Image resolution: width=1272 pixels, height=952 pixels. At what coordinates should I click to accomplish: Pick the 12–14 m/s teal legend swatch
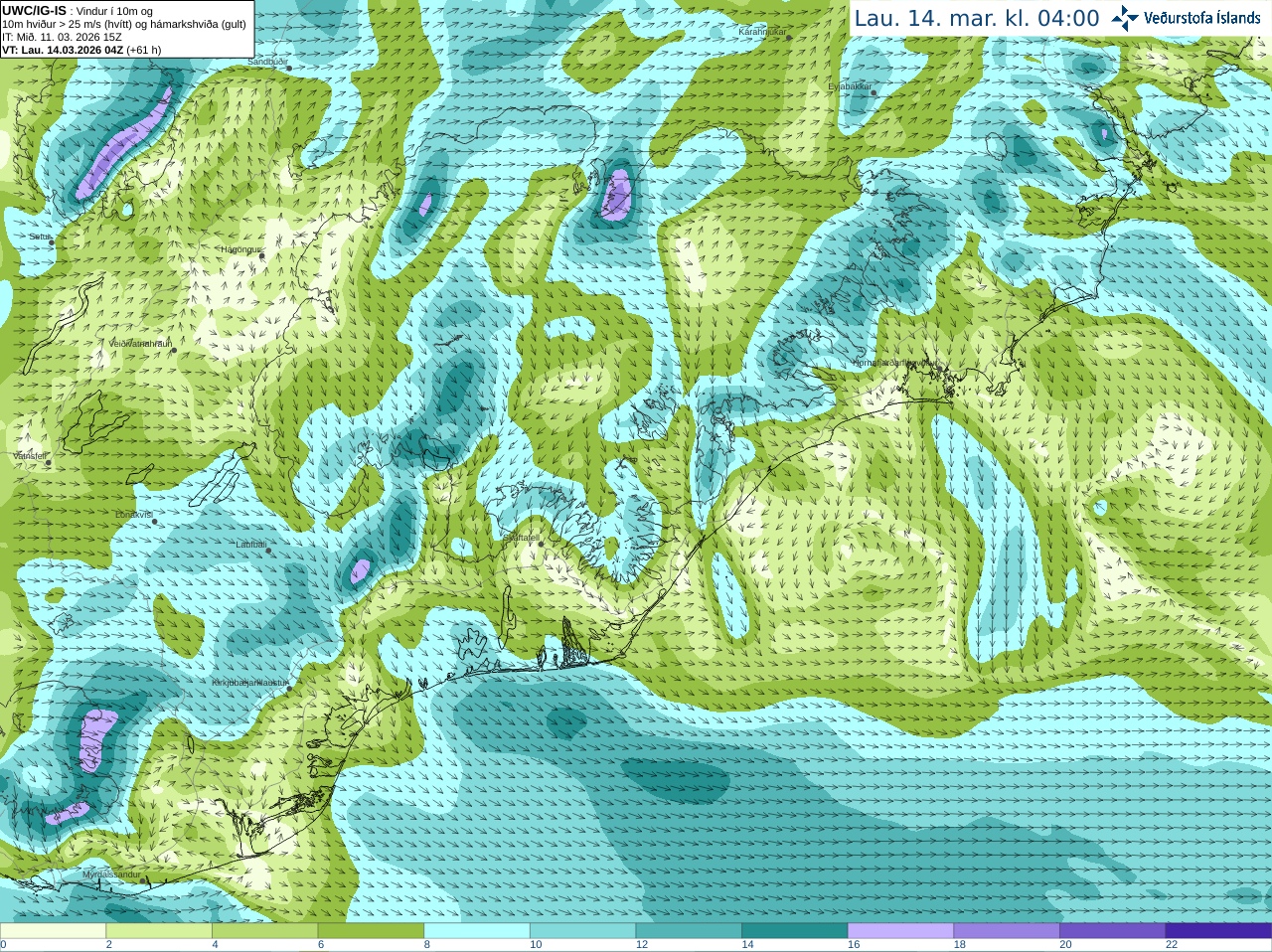tap(689, 931)
